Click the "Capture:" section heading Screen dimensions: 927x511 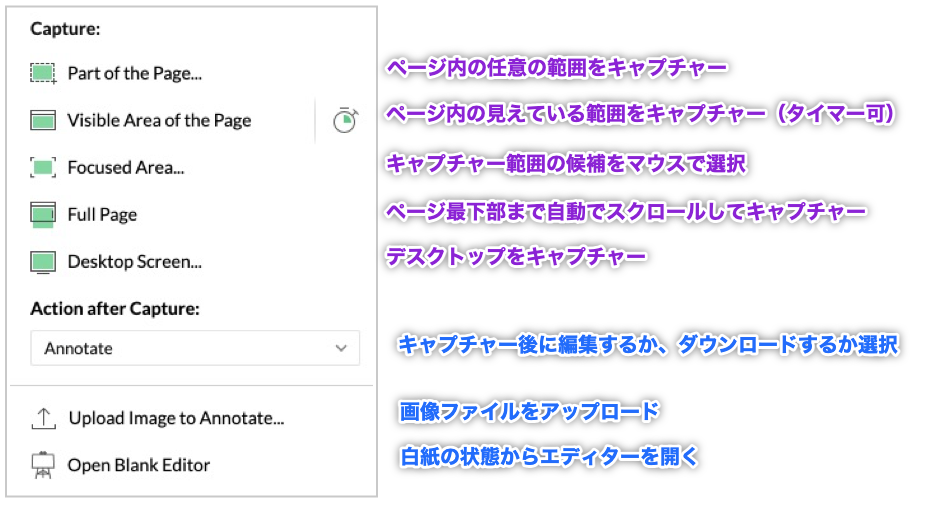tap(65, 29)
